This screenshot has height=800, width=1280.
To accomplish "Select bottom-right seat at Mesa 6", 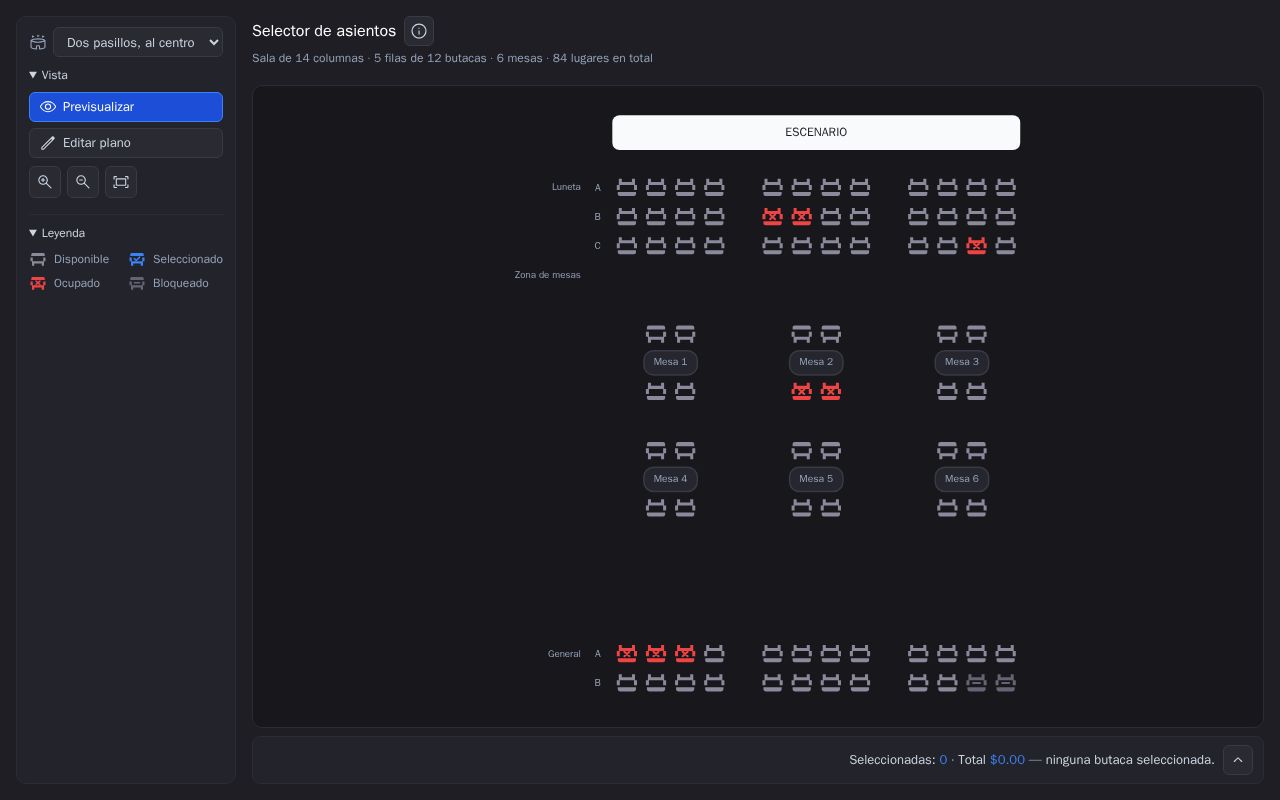I will pyautogui.click(x=977, y=508).
